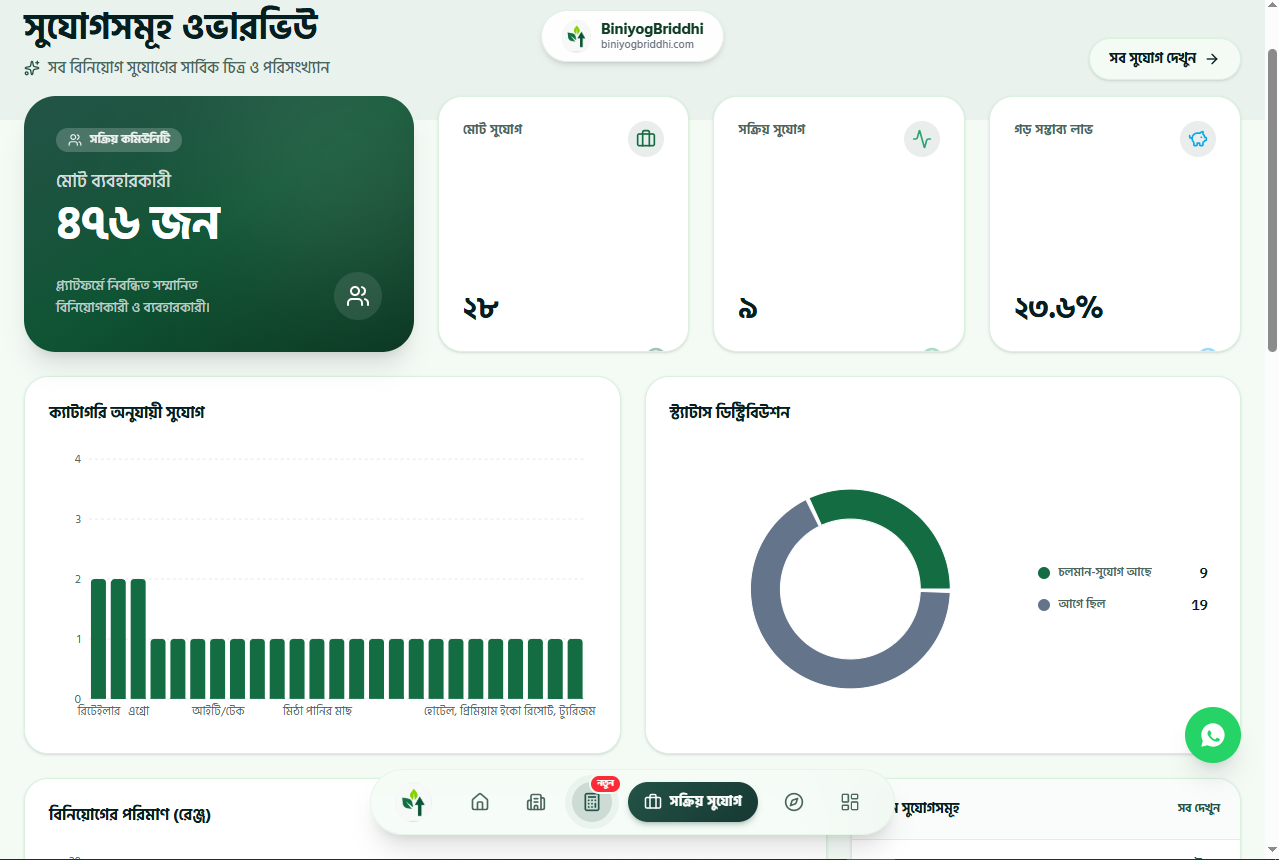Click the ক্যাটাগরি অনুযায়ী সুযোগ chart title
Viewport: 1279px width, 860px height.
click(x=127, y=412)
